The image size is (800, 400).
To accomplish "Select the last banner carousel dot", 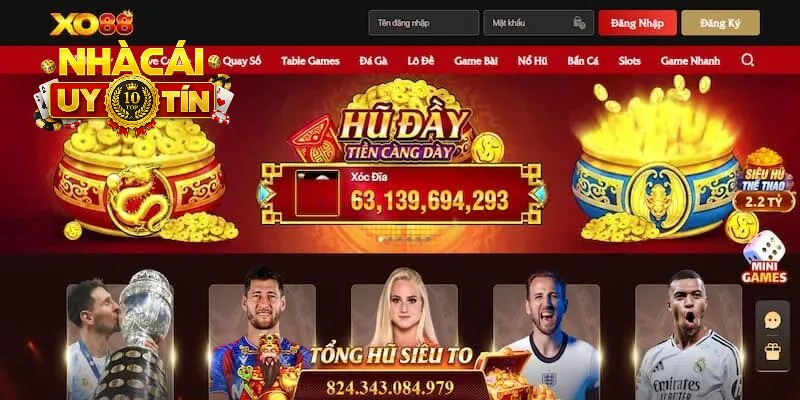I will [x=428, y=239].
